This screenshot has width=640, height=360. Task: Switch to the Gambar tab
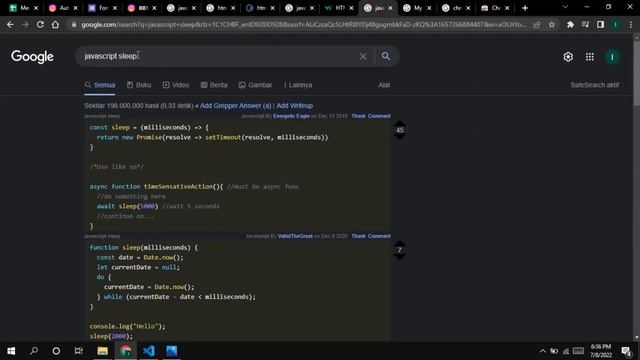coord(256,85)
